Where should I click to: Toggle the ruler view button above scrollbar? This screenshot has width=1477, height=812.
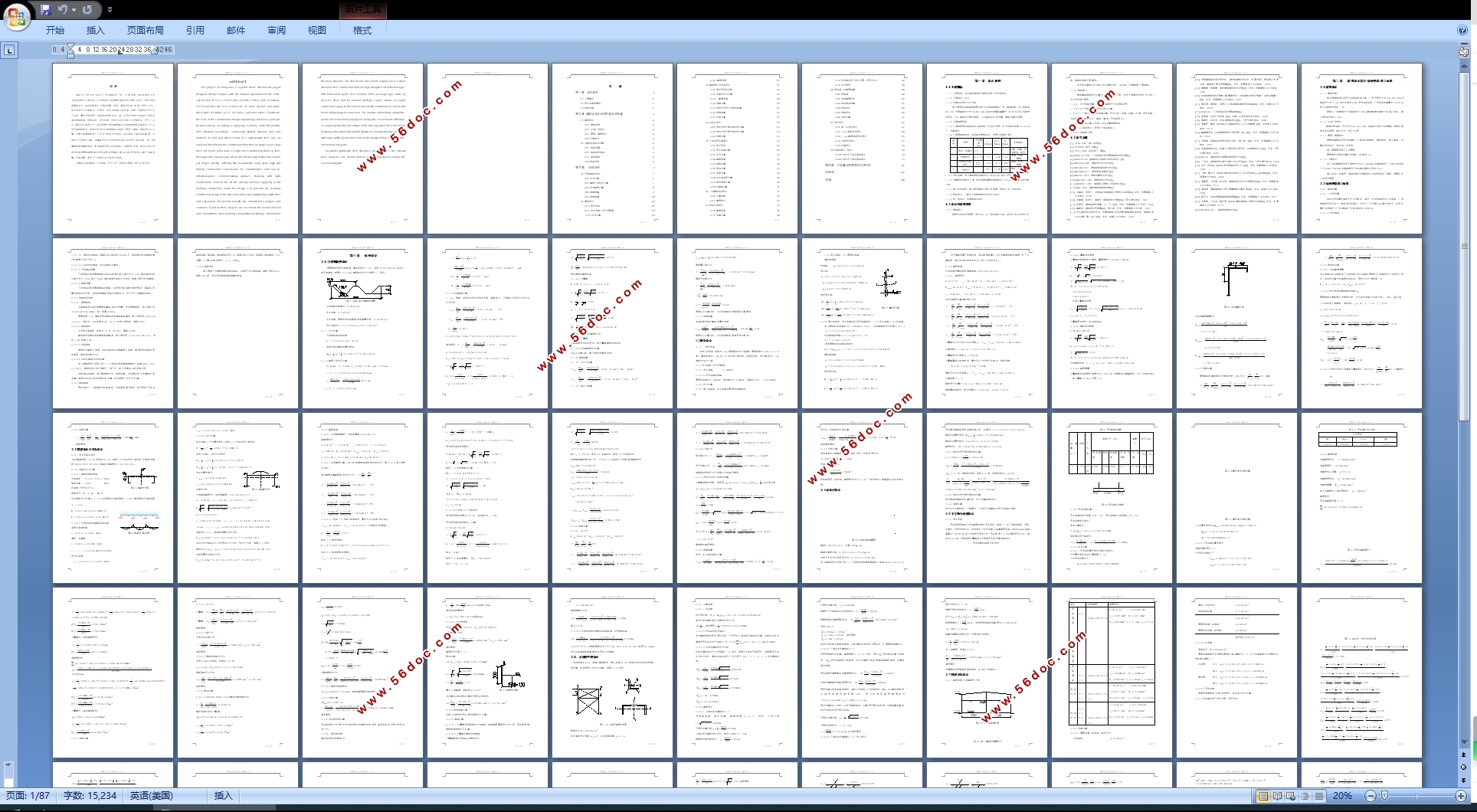point(1464,51)
